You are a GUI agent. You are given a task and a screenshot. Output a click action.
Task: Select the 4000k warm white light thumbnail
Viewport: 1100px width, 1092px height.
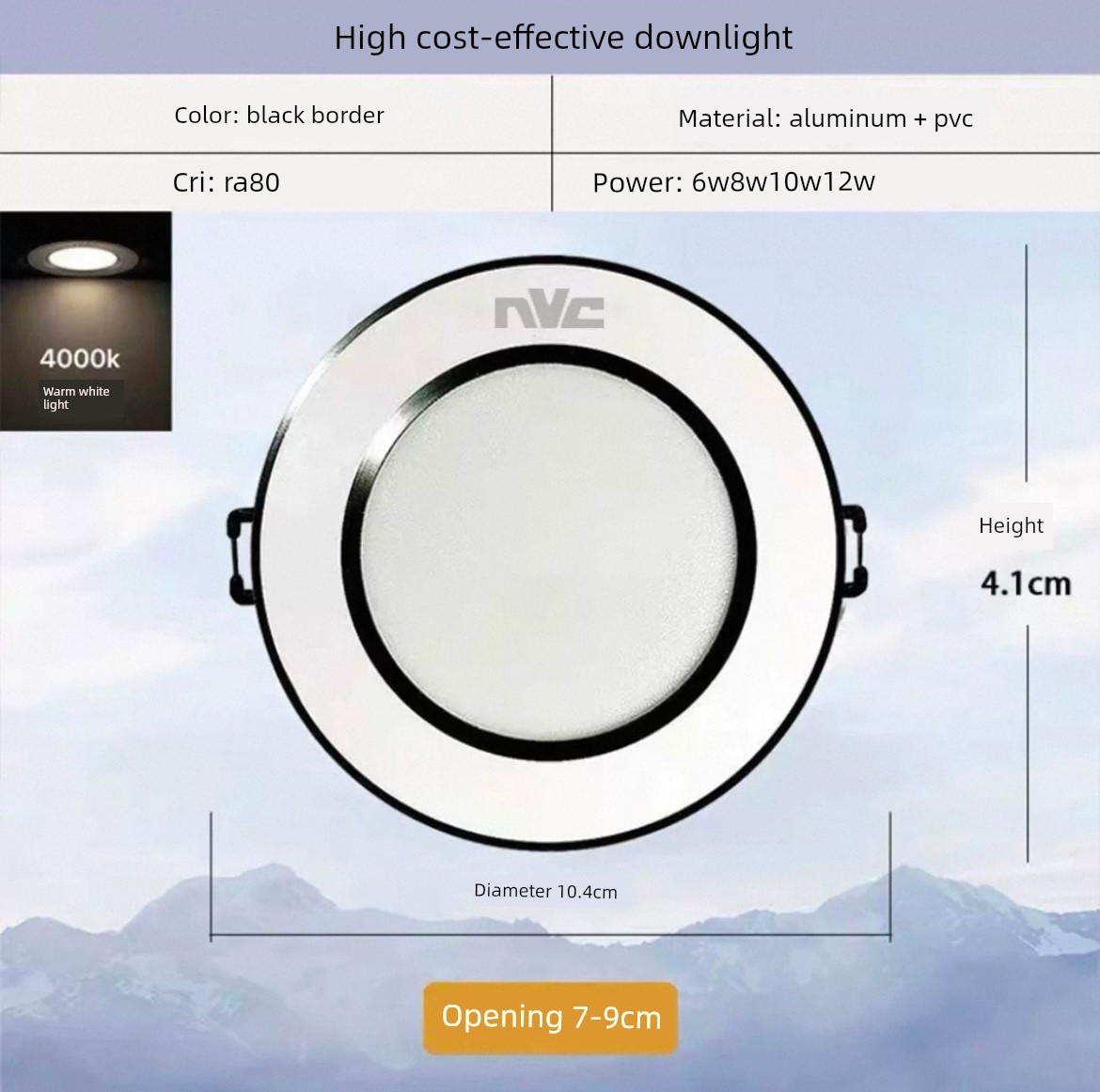click(86, 321)
